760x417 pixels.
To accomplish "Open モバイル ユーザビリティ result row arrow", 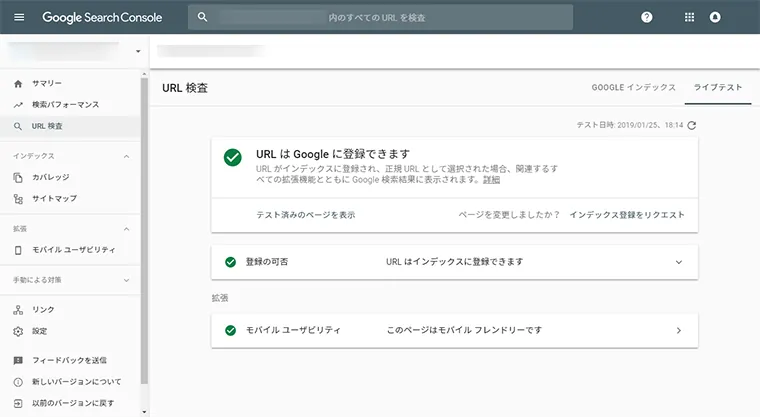I will tap(679, 331).
